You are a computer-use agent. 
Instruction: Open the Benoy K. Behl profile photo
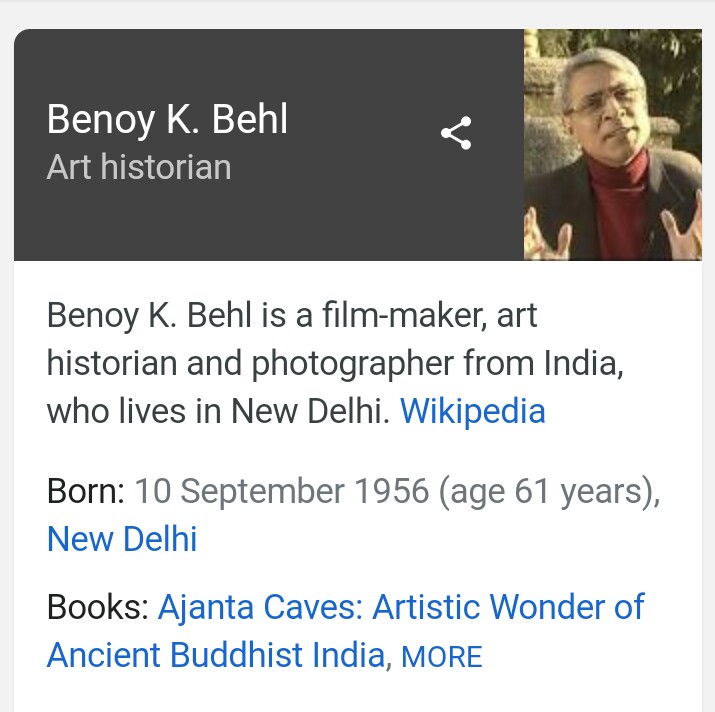(613, 145)
